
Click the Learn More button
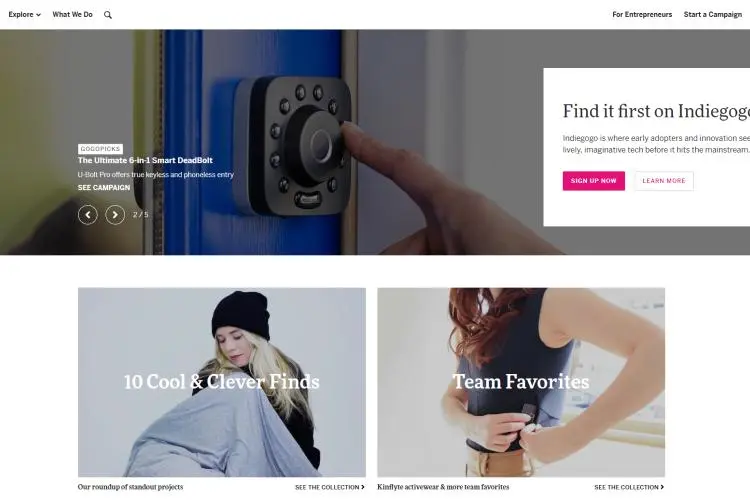pyautogui.click(x=664, y=181)
